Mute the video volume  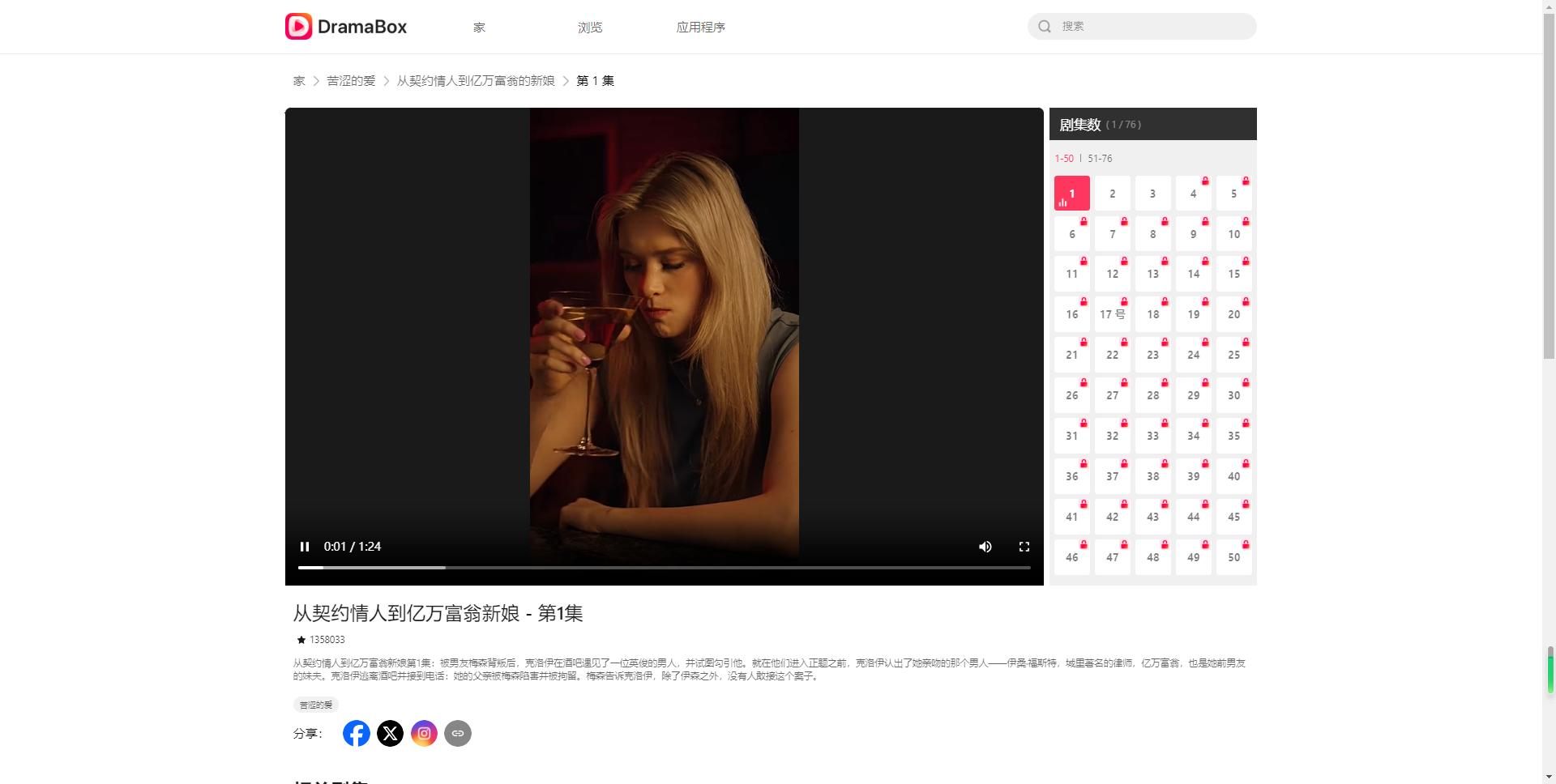coord(985,547)
